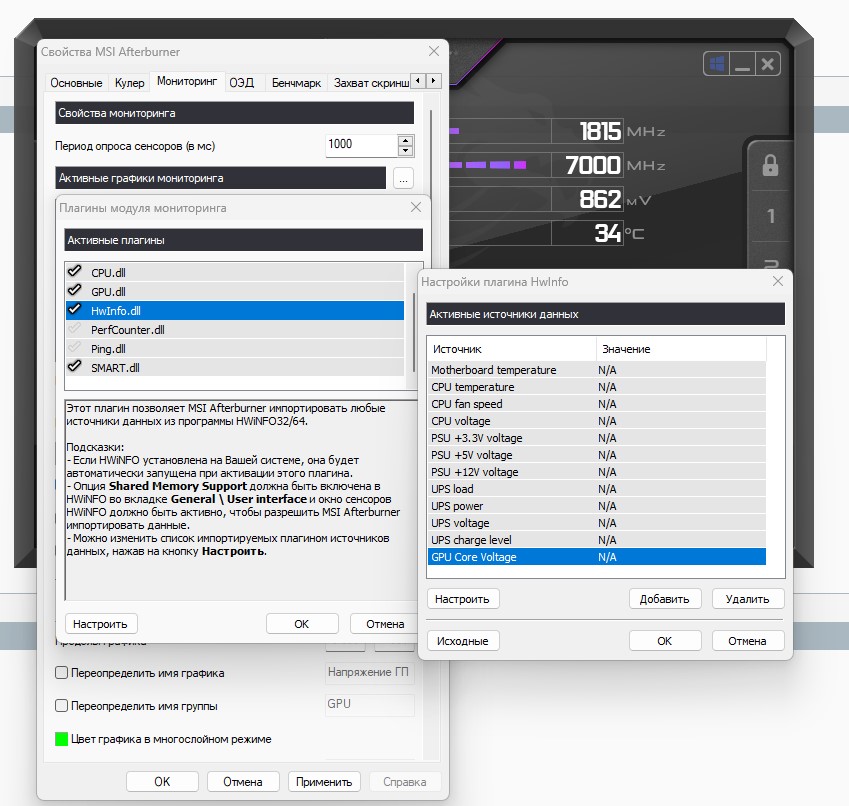Select the 'UPS load' source row

597,489
